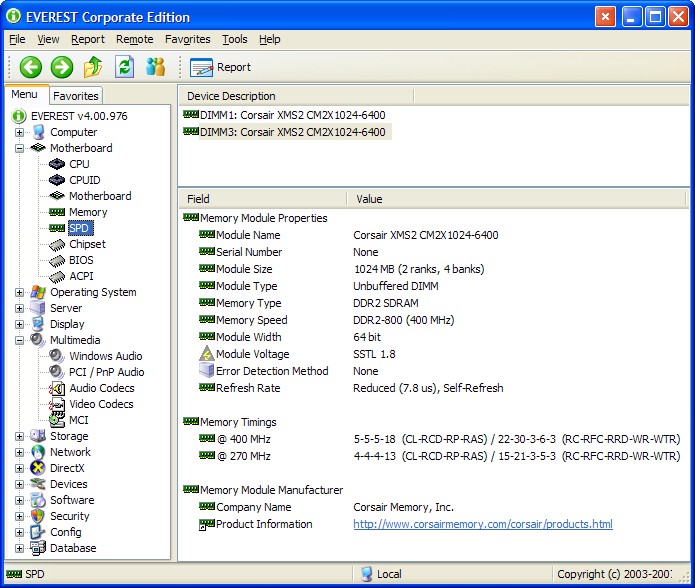Image resolution: width=695 pixels, height=588 pixels.
Task: Click the Value column header
Action: point(516,199)
